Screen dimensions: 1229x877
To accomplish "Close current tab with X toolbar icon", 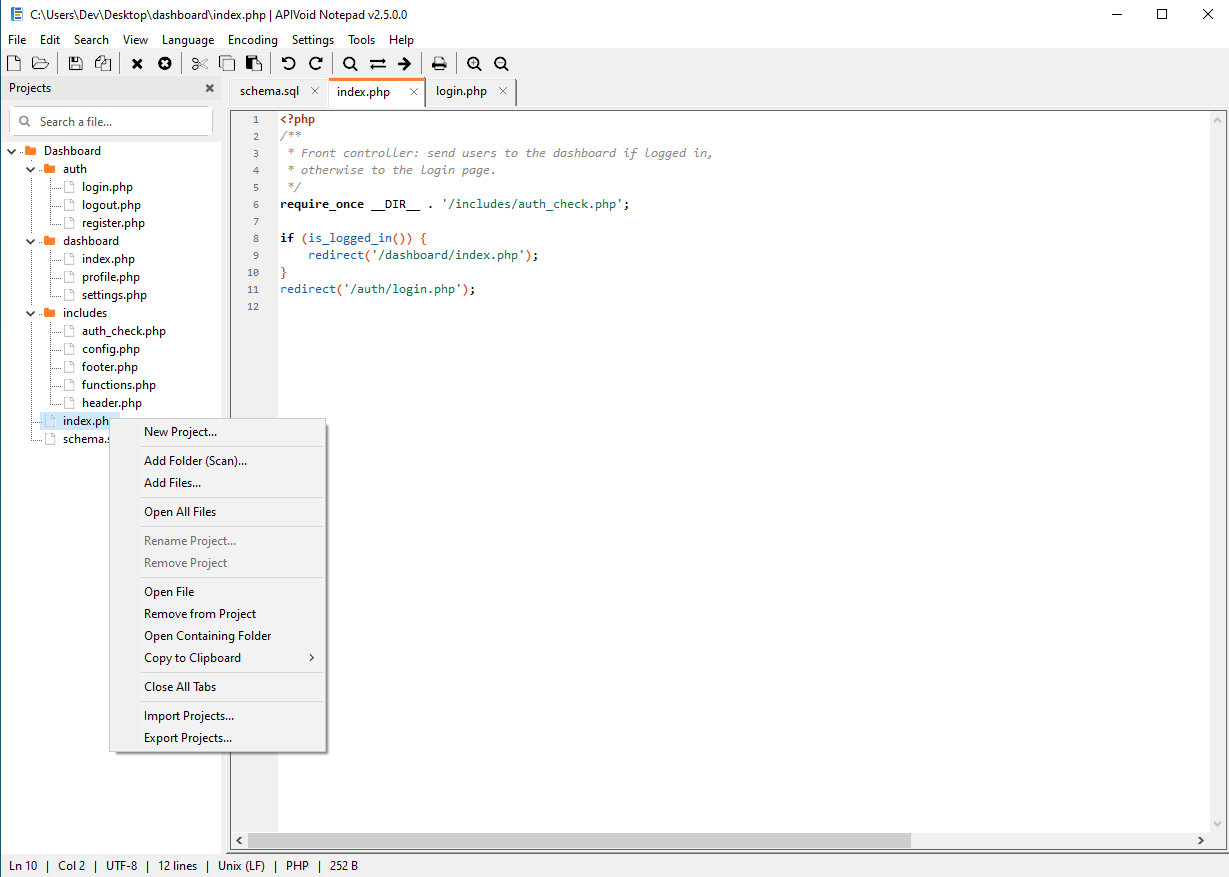I will (x=137, y=64).
